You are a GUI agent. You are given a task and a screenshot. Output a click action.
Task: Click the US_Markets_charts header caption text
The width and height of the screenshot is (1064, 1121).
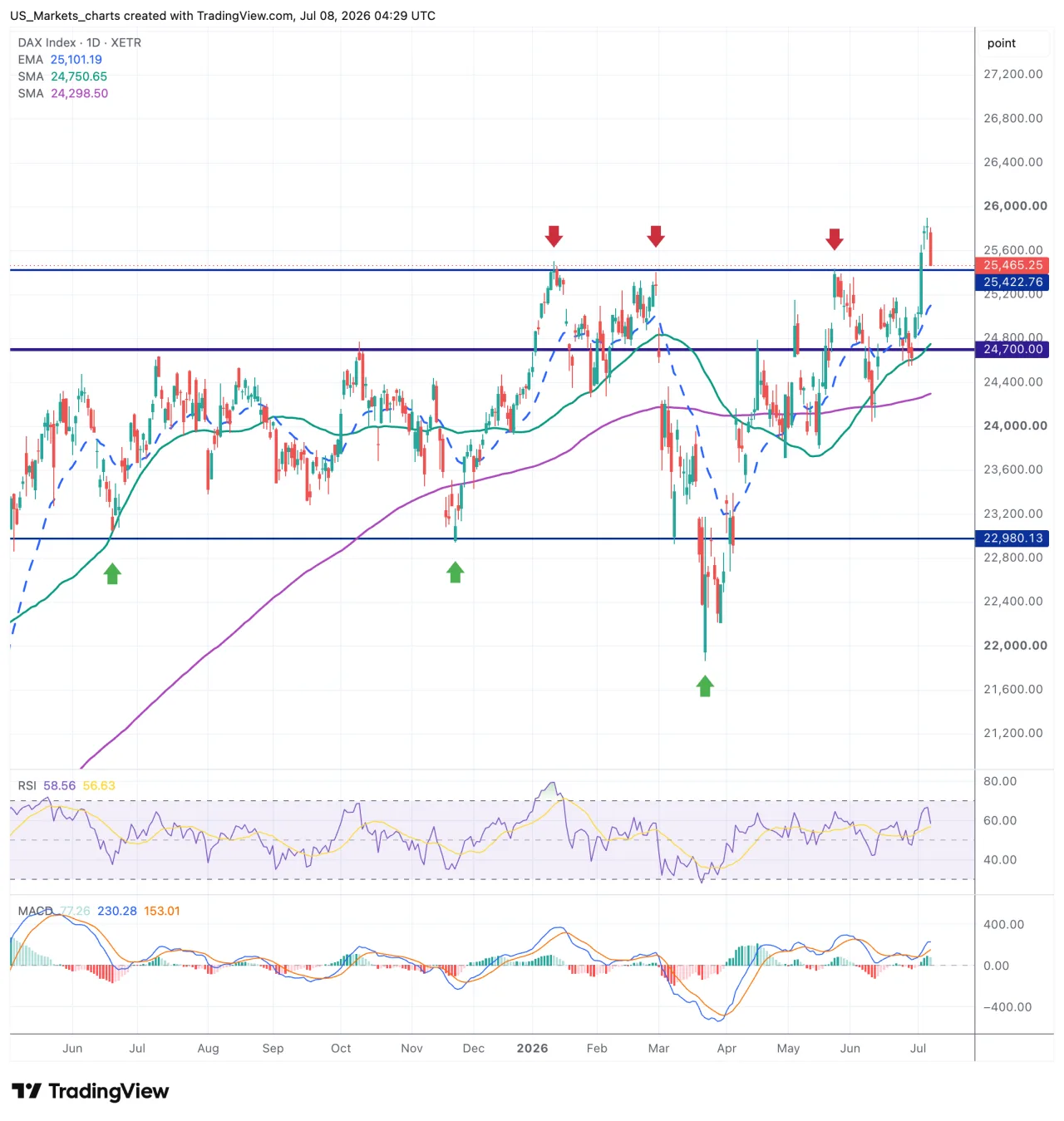(x=223, y=16)
